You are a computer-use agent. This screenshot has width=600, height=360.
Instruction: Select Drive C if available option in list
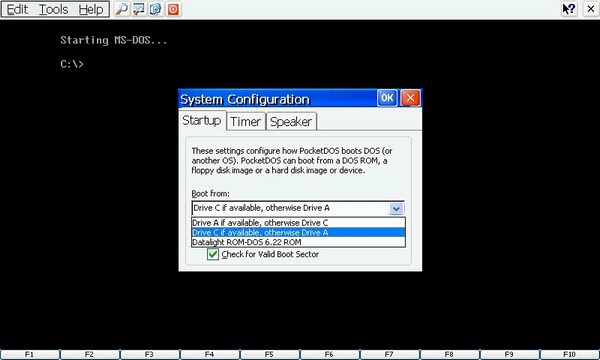[298, 233]
